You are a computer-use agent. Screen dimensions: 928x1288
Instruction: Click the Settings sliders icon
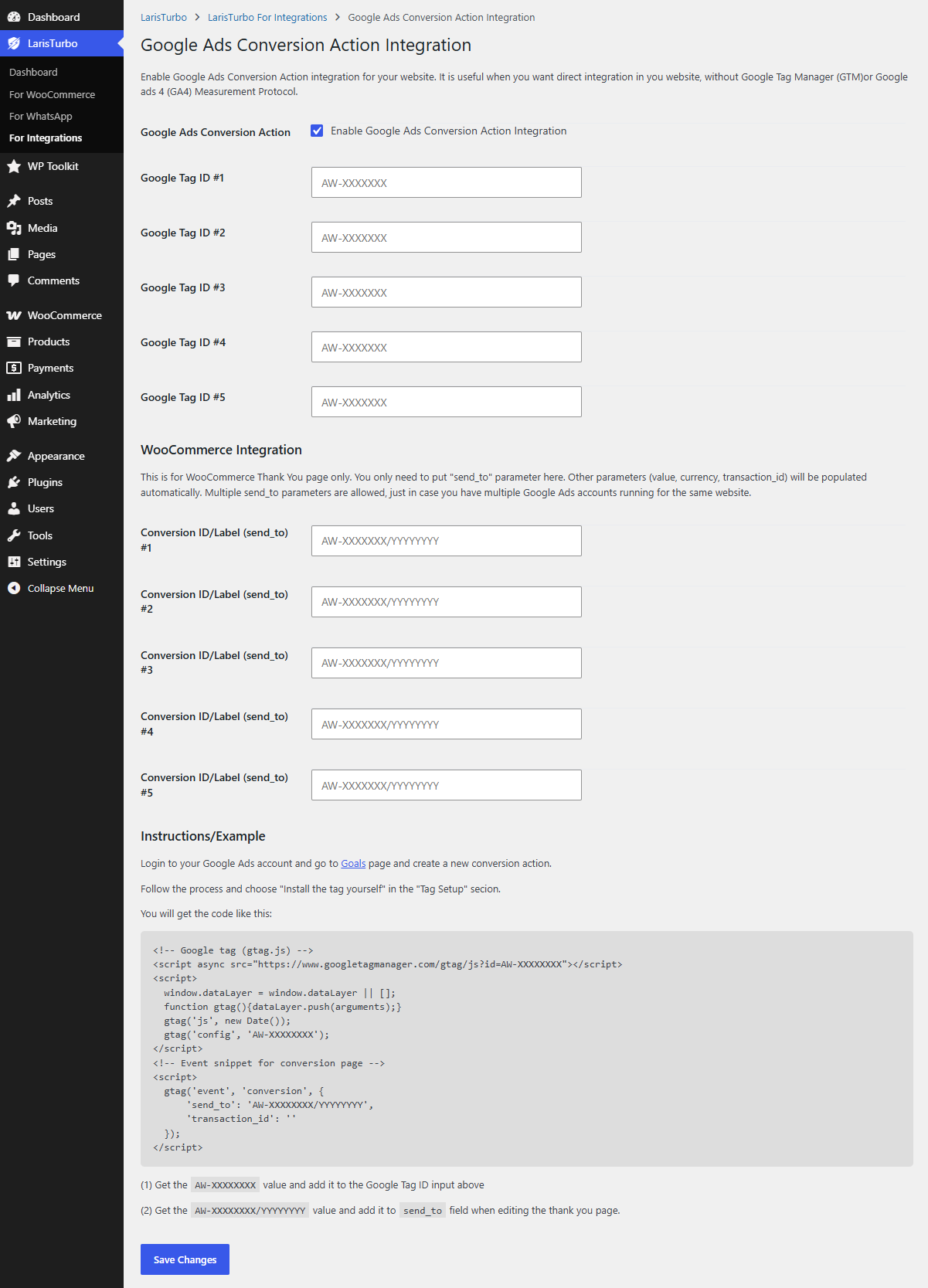[14, 562]
